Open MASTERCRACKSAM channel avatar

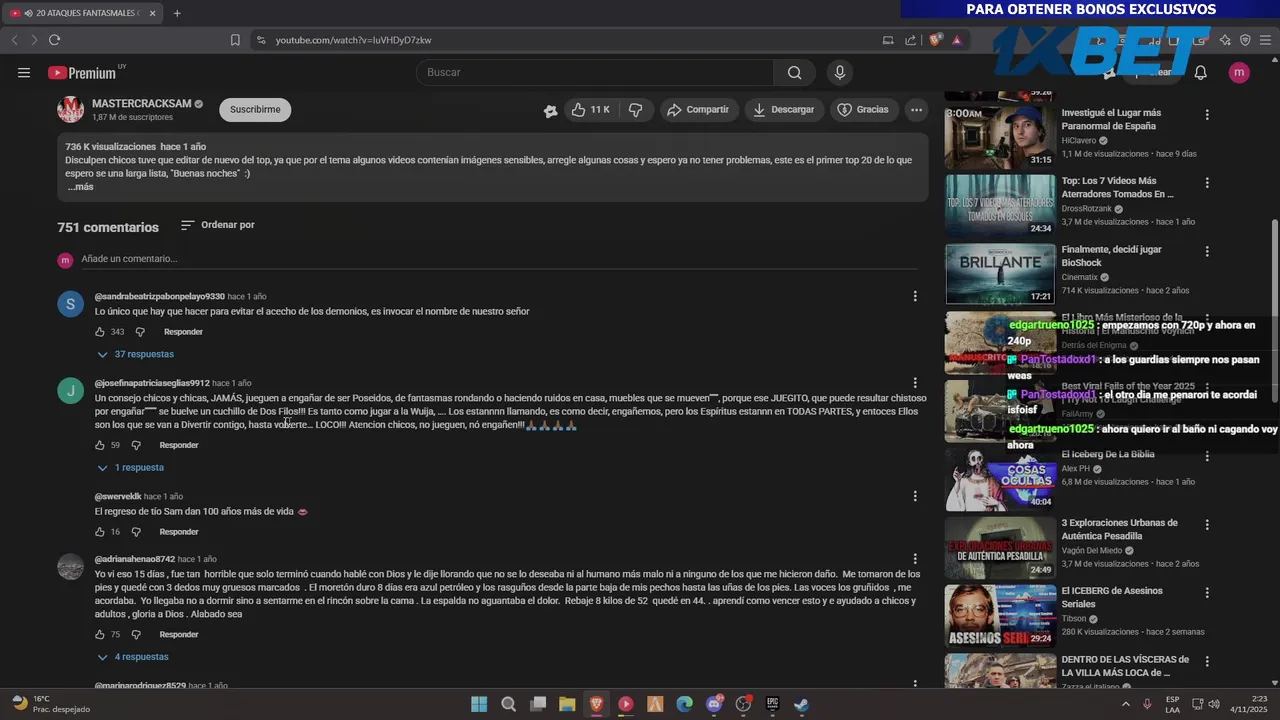tap(70, 110)
